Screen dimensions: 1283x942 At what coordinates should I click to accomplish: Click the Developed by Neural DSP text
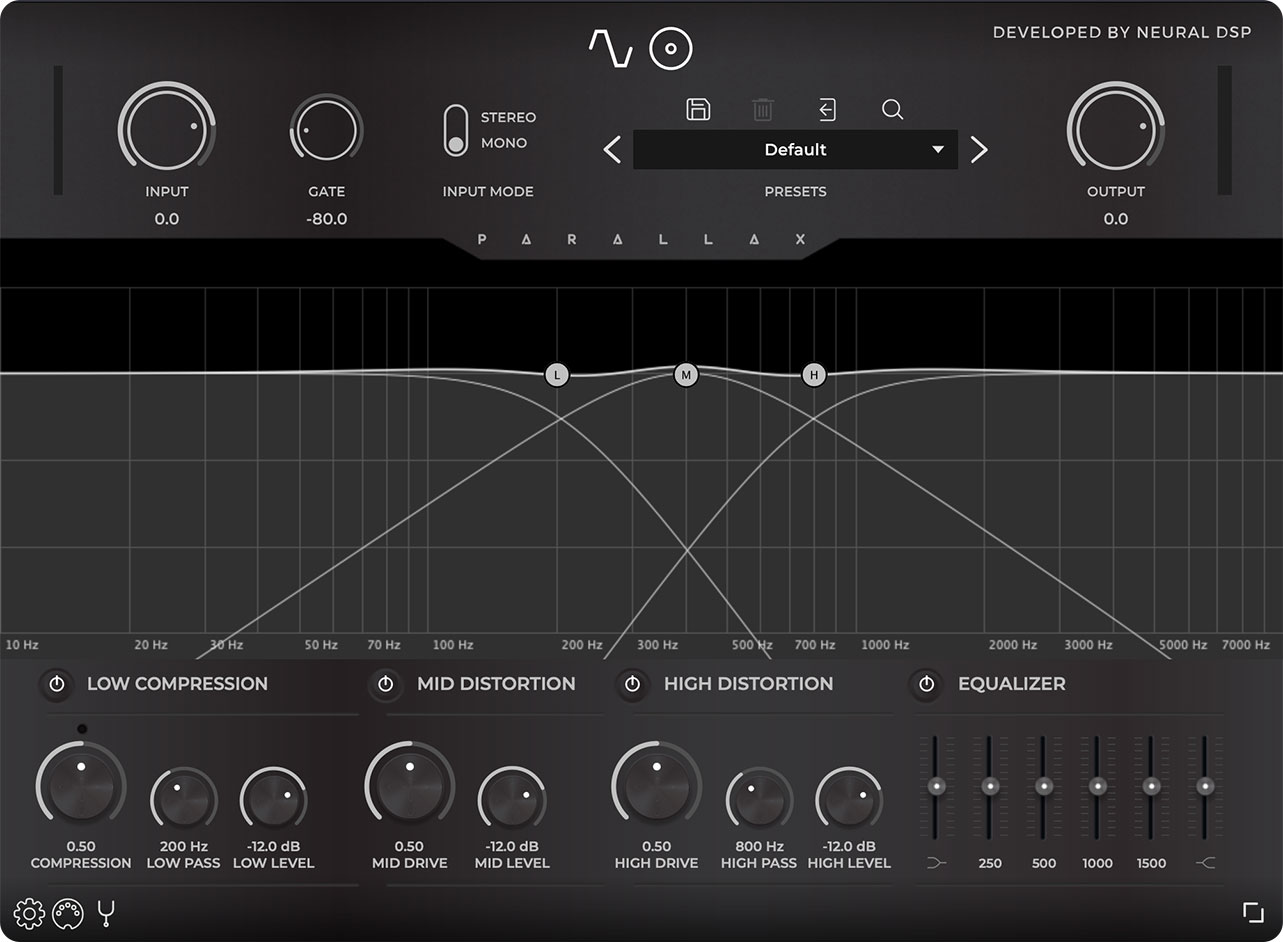click(1122, 33)
